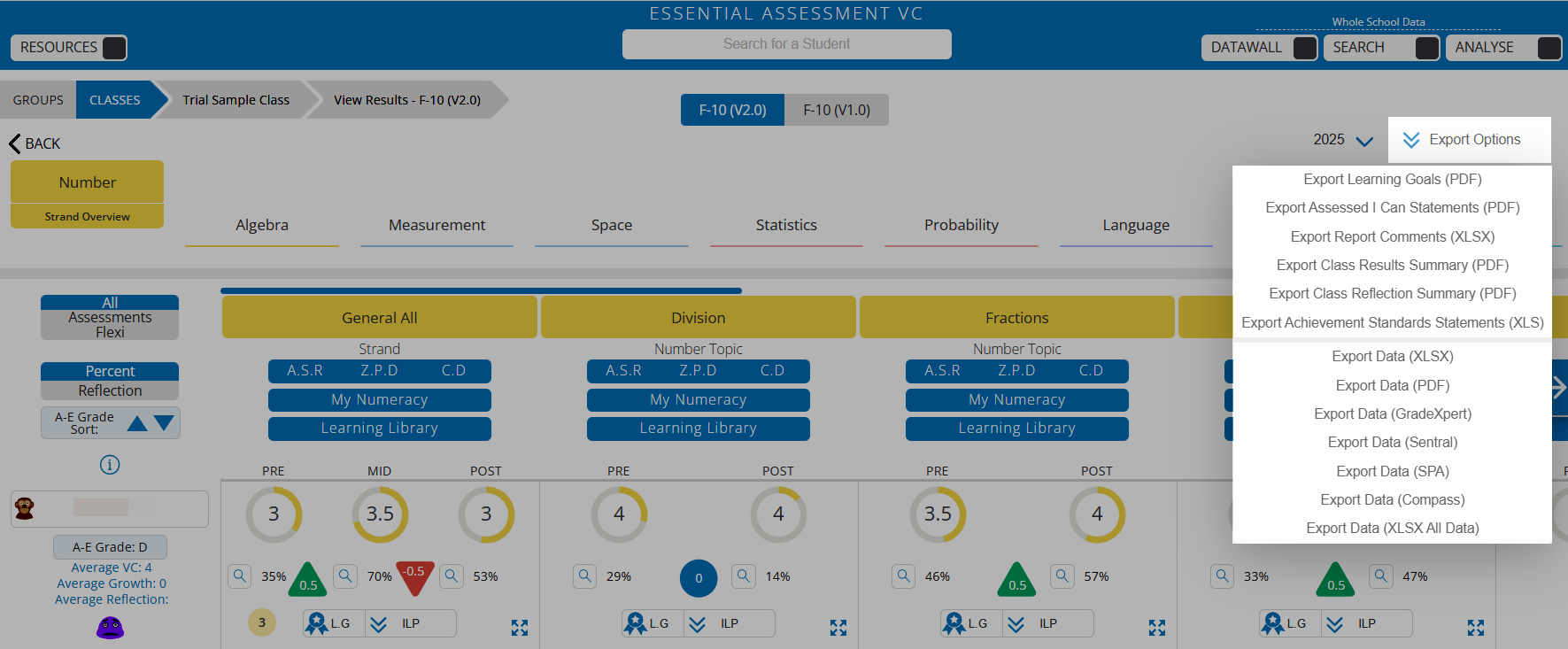This screenshot has width=1568, height=649.
Task: Click the General All PRE score dial 3
Action: point(274,514)
